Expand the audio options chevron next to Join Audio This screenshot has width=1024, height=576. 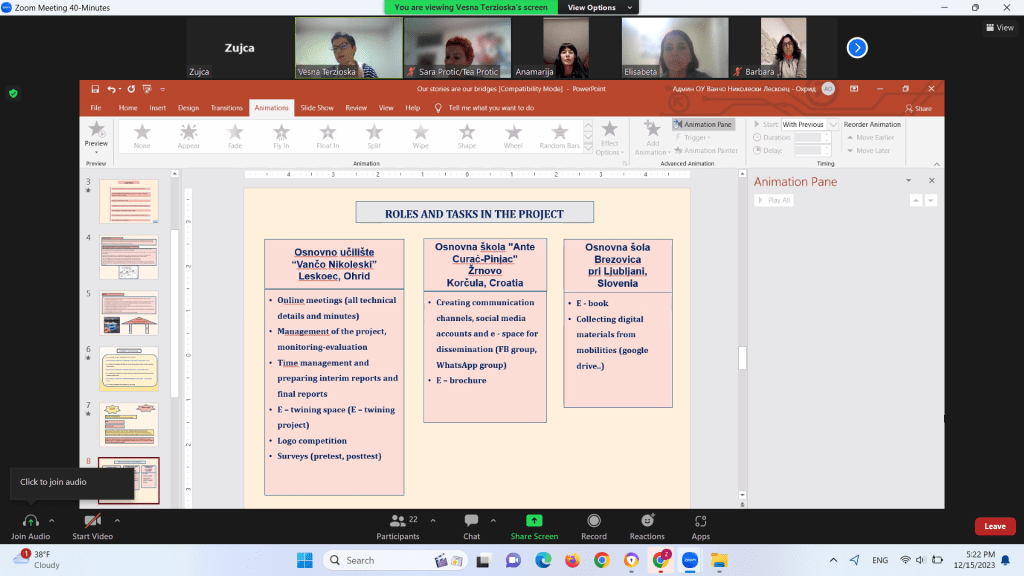click(52, 520)
